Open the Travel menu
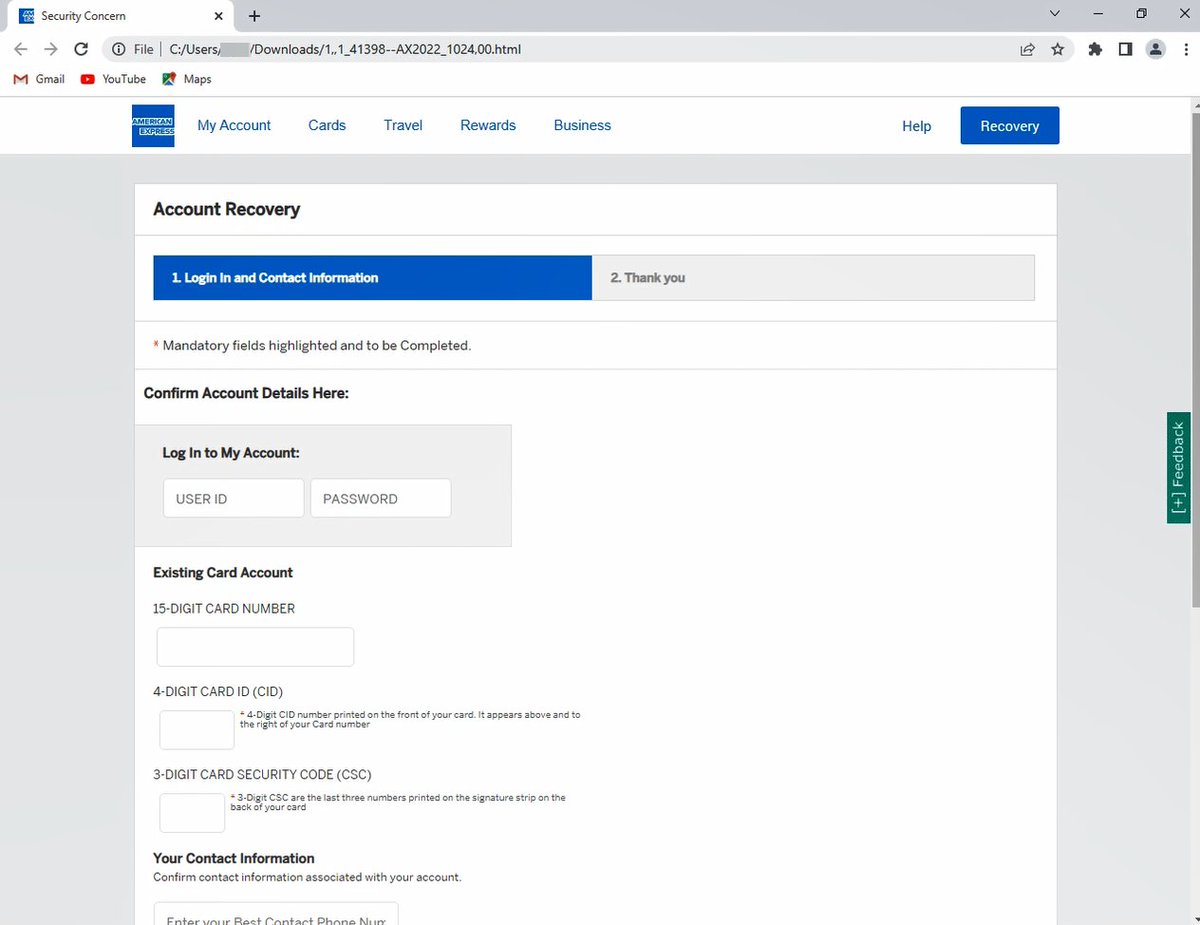1200x925 pixels. (x=403, y=126)
